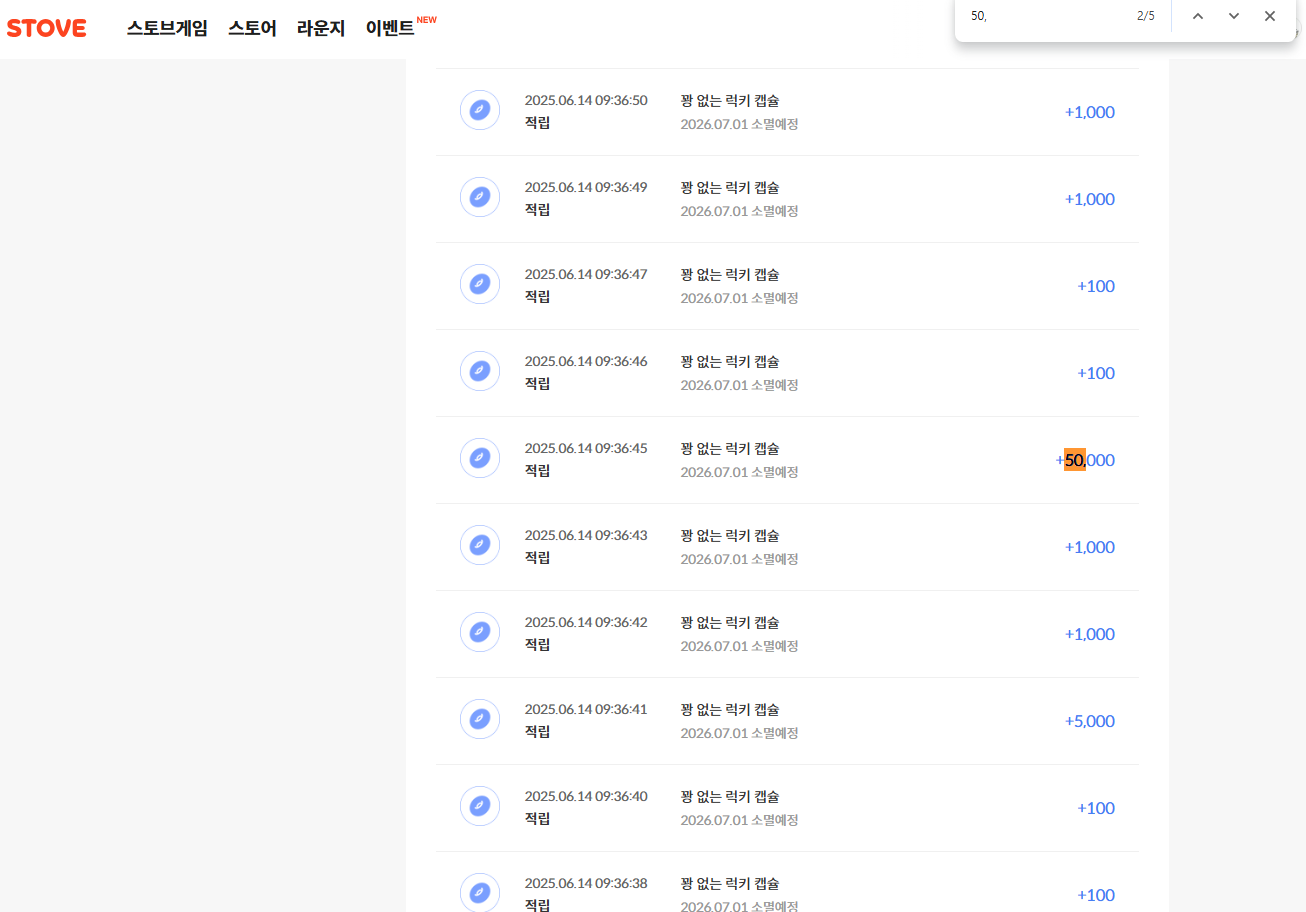Click point icon of 09:36:45 entry
Viewport: 1306px width, 912px height.
click(x=480, y=458)
